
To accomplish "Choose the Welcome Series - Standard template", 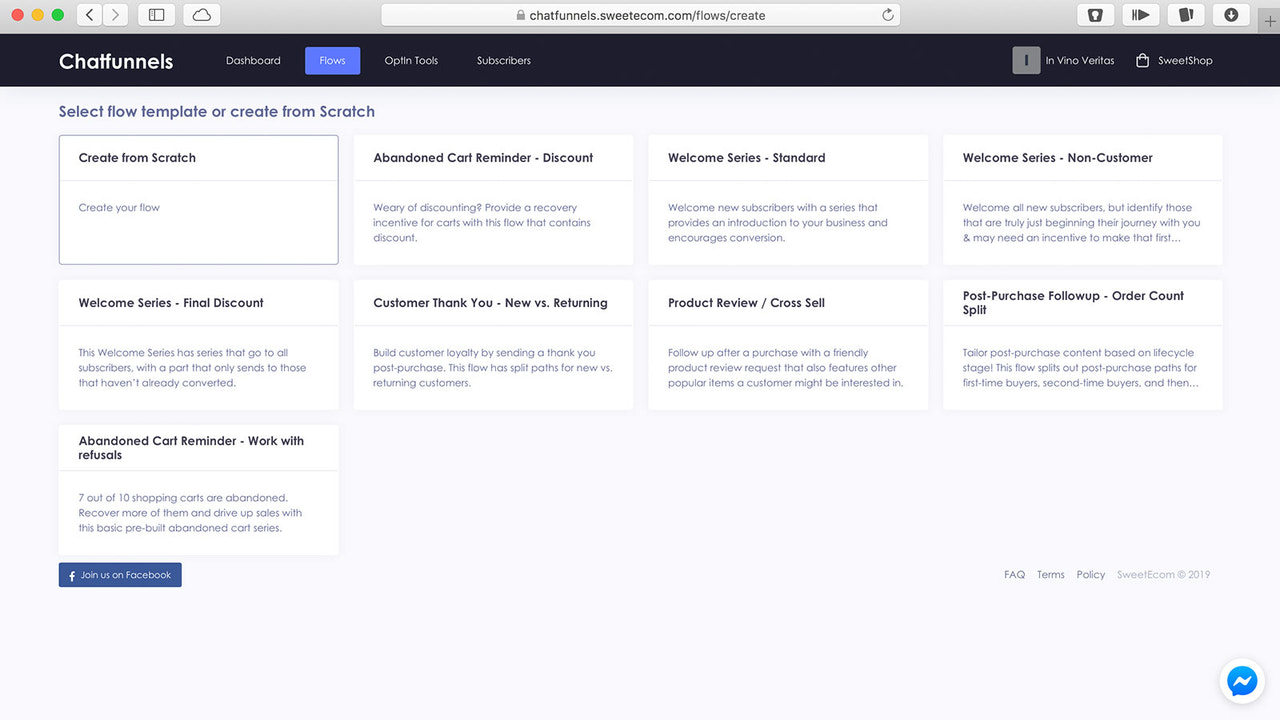I will coord(788,200).
